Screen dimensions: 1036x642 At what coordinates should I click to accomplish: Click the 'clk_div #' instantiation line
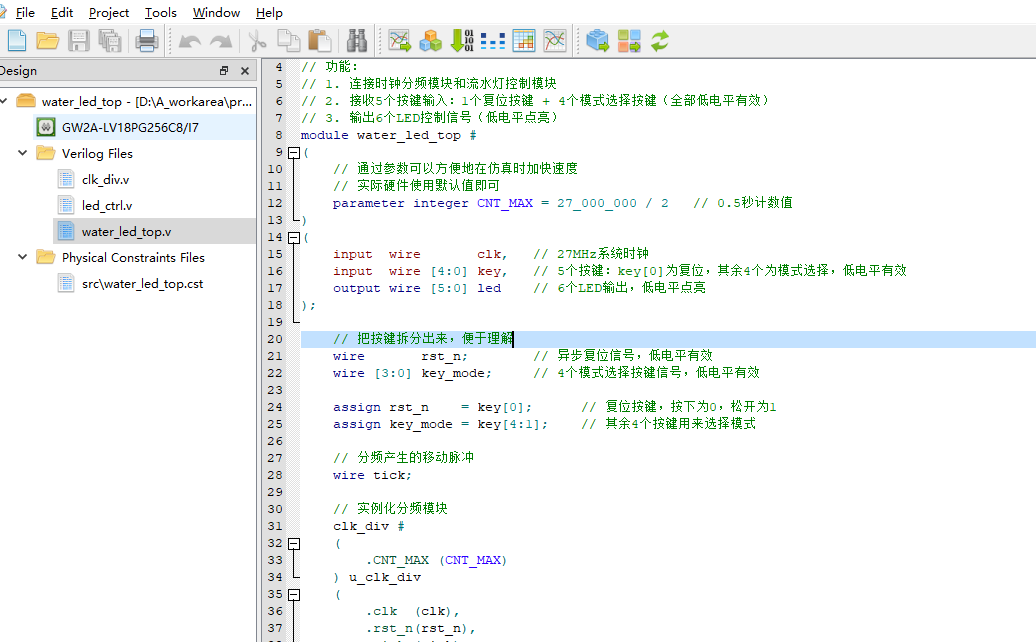click(x=369, y=526)
